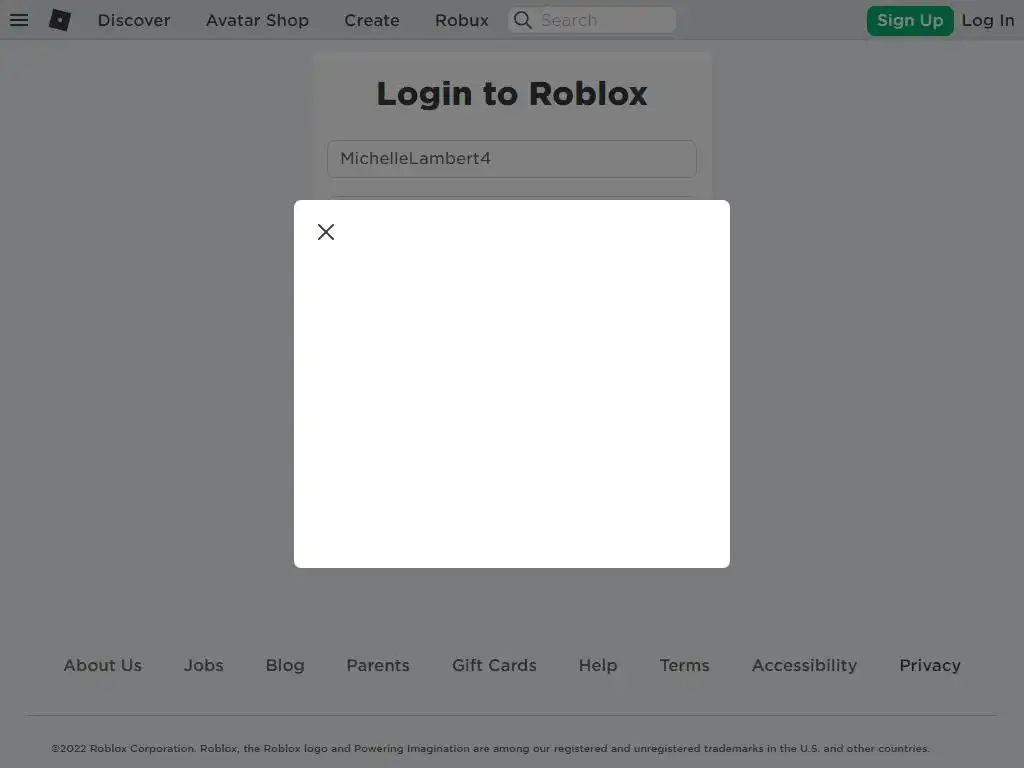1024x768 pixels.
Task: Open the Help footer link
Action: 598,665
